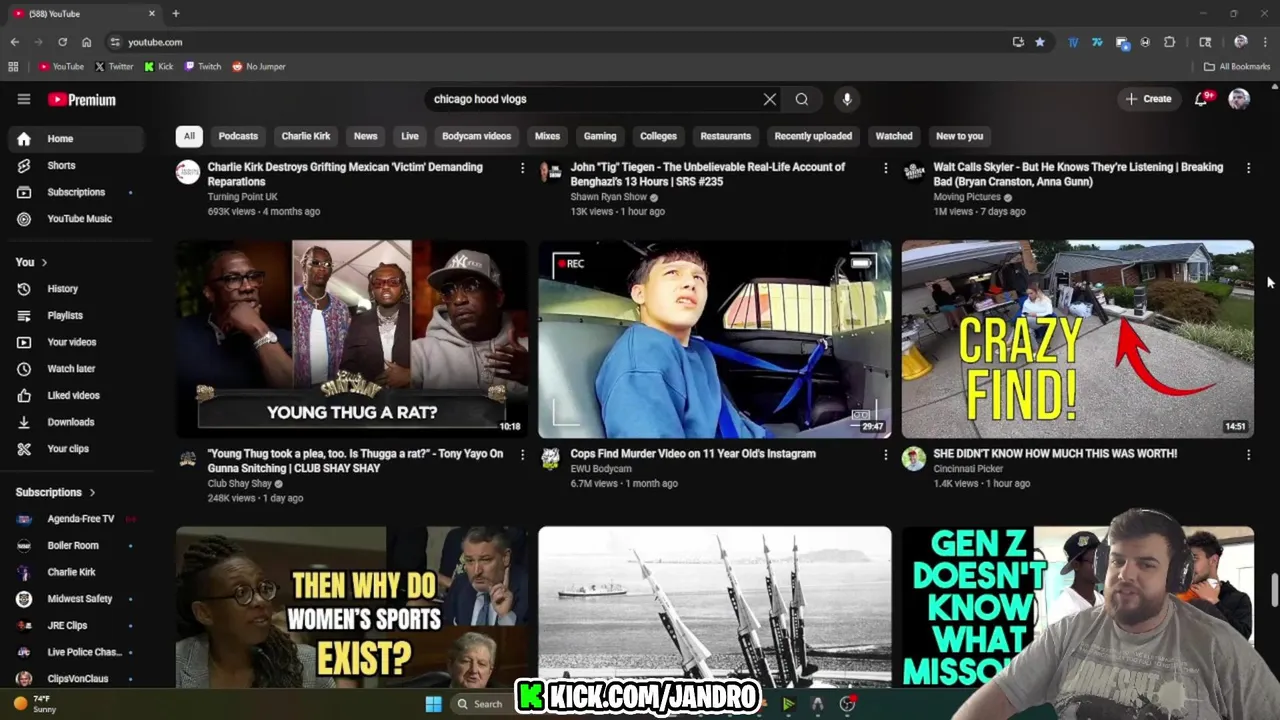
Task: Select the Mixes filter chip
Action: pos(547,136)
